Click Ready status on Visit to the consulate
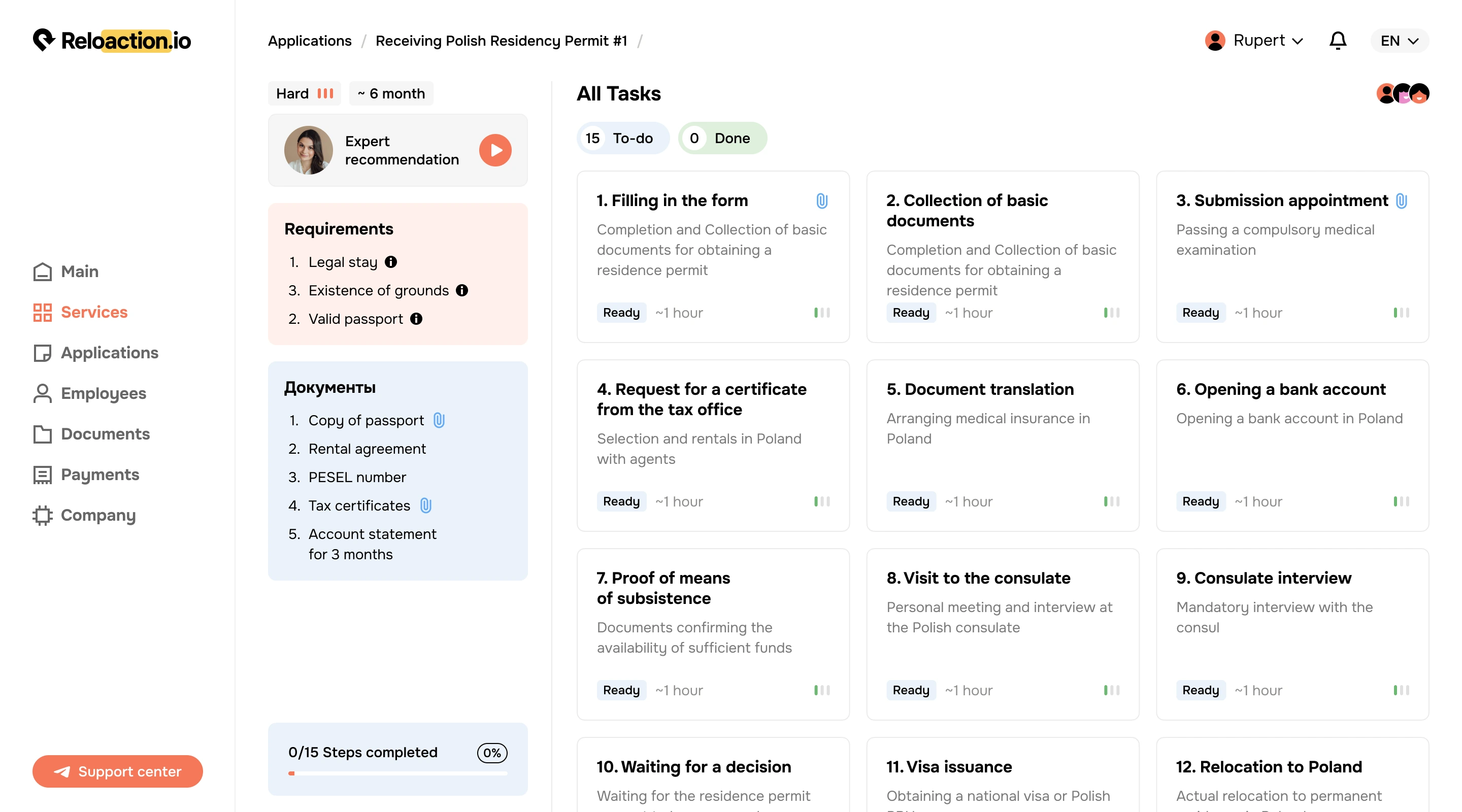This screenshot has width=1462, height=812. 911,690
